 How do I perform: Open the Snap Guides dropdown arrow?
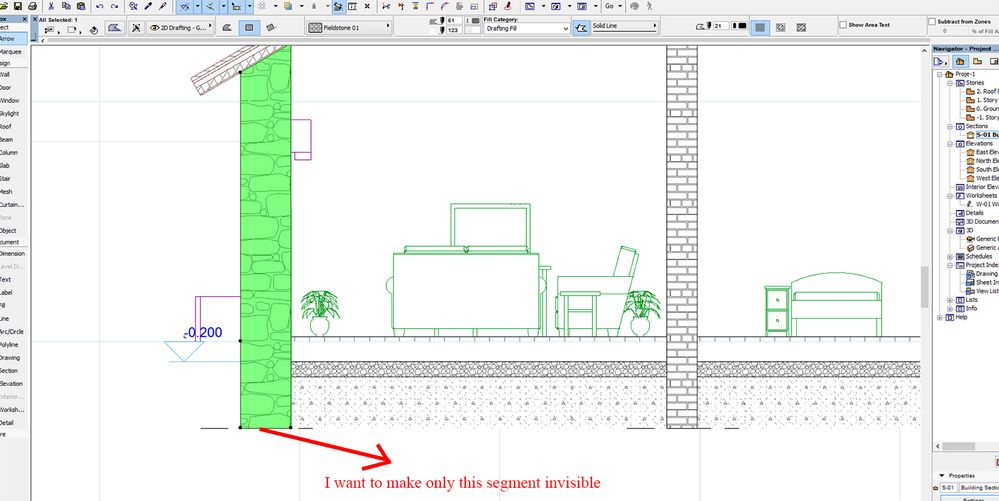(223, 6)
